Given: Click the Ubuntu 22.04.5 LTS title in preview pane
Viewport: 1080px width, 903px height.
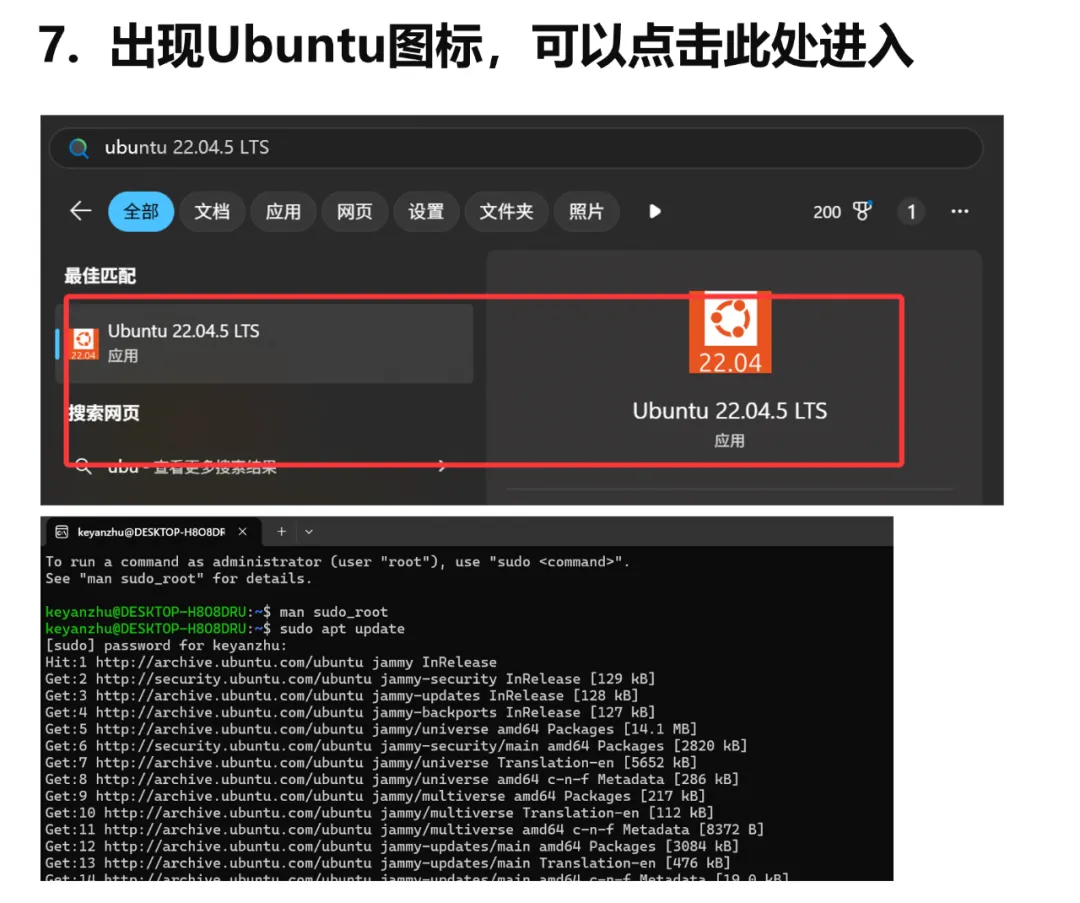Looking at the screenshot, I should click(730, 411).
